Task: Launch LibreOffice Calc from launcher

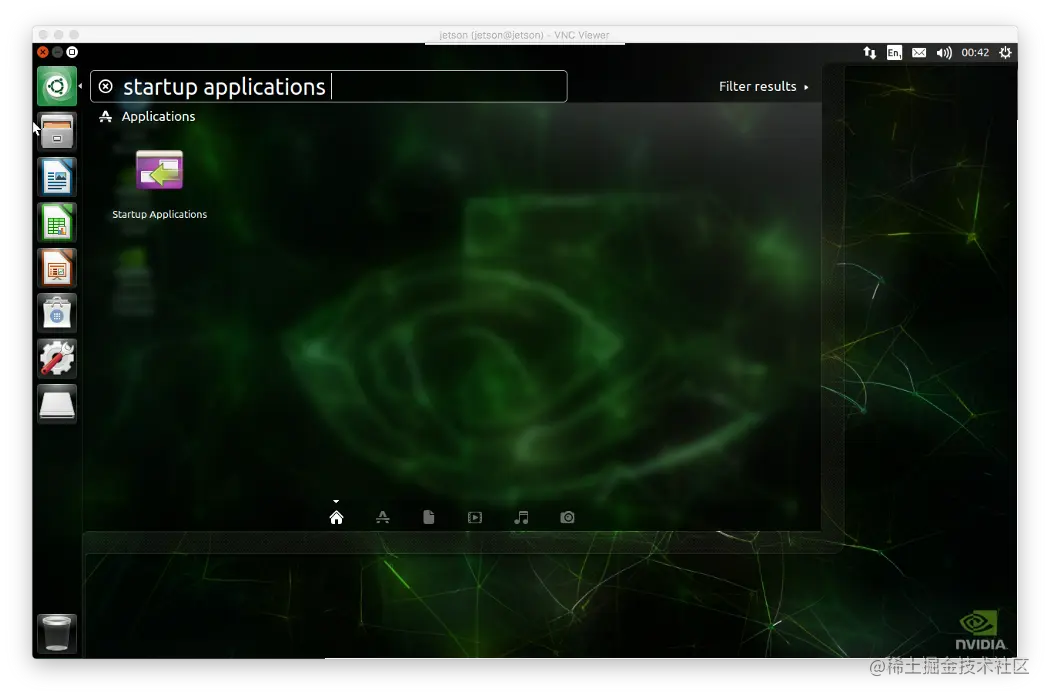Action: coord(57,222)
